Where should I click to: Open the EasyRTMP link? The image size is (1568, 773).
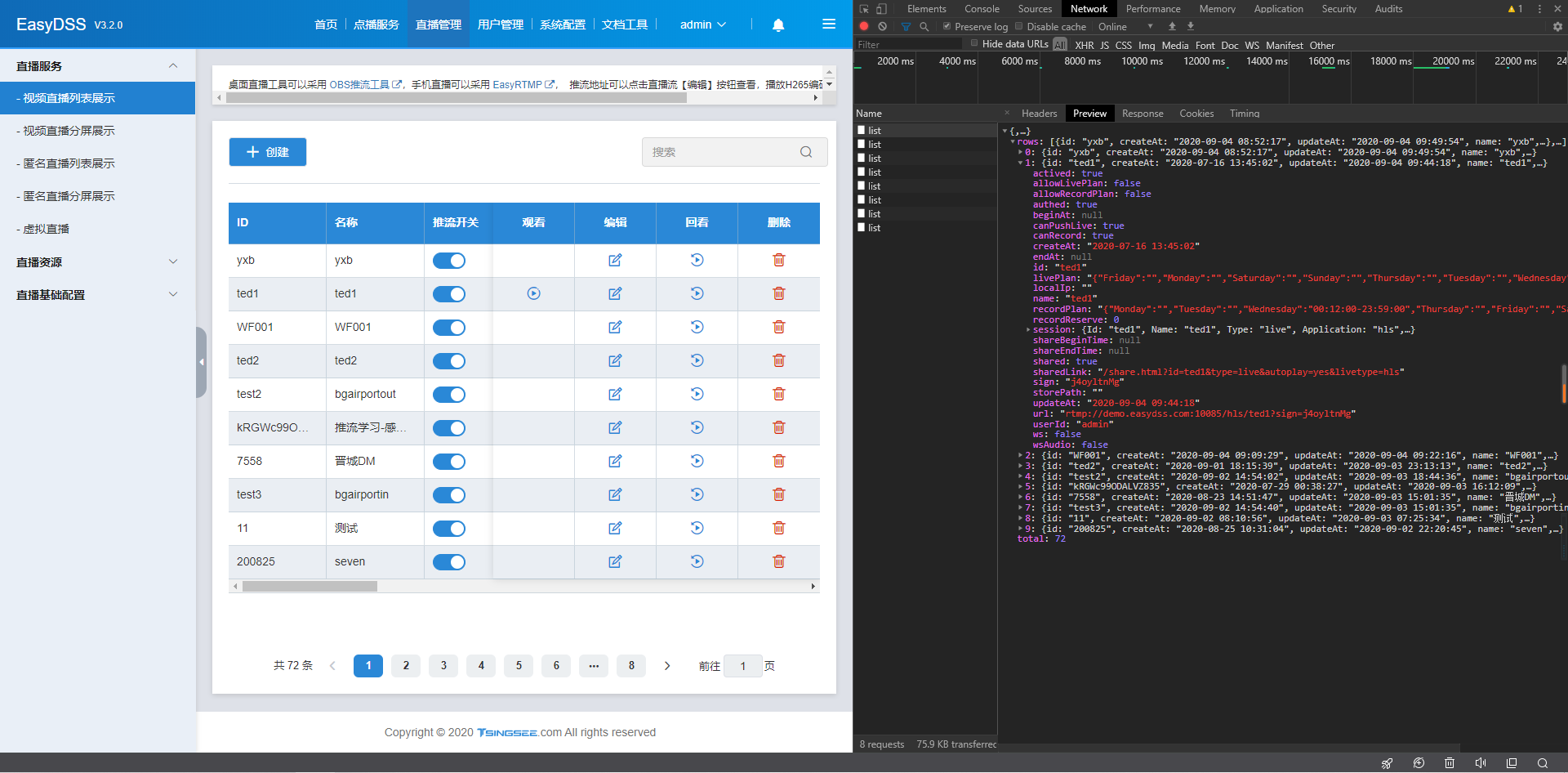(x=523, y=84)
